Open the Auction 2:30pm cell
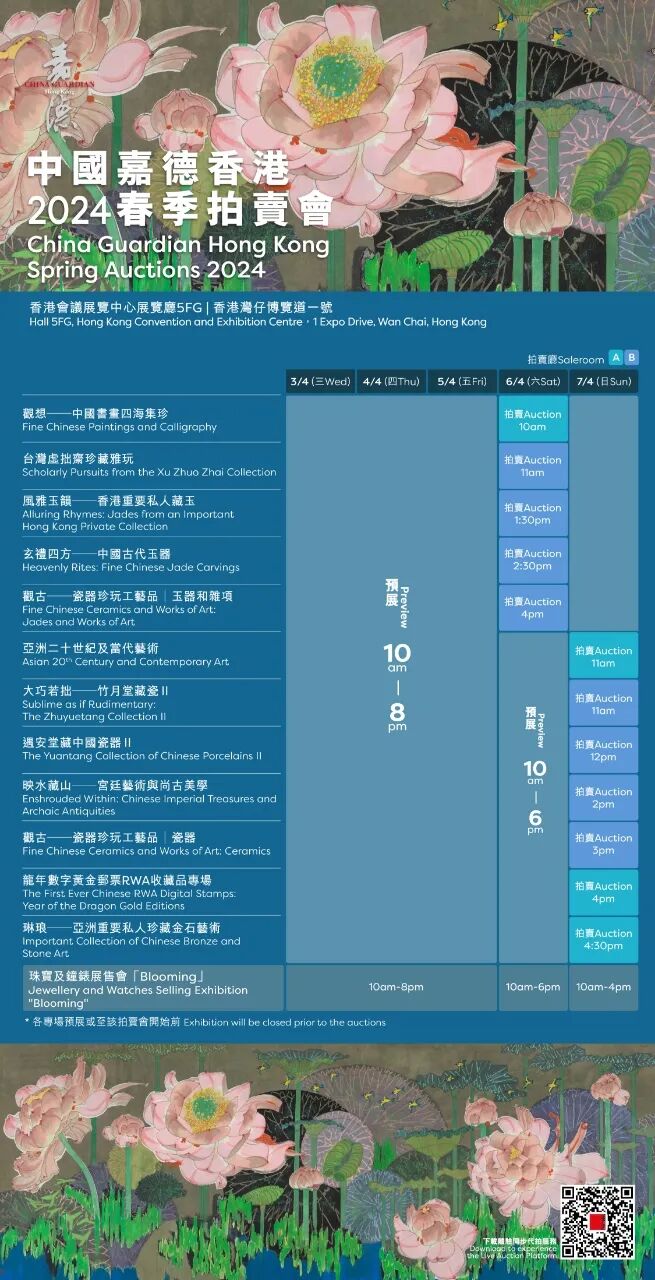The width and height of the screenshot is (655, 1280). 533,560
